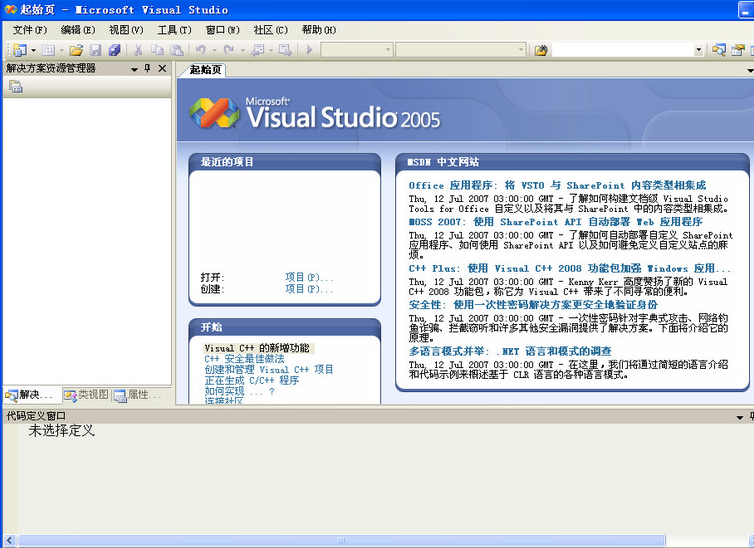This screenshot has width=754, height=548.
Task: Open the 视图(V) menu
Action: point(126,30)
